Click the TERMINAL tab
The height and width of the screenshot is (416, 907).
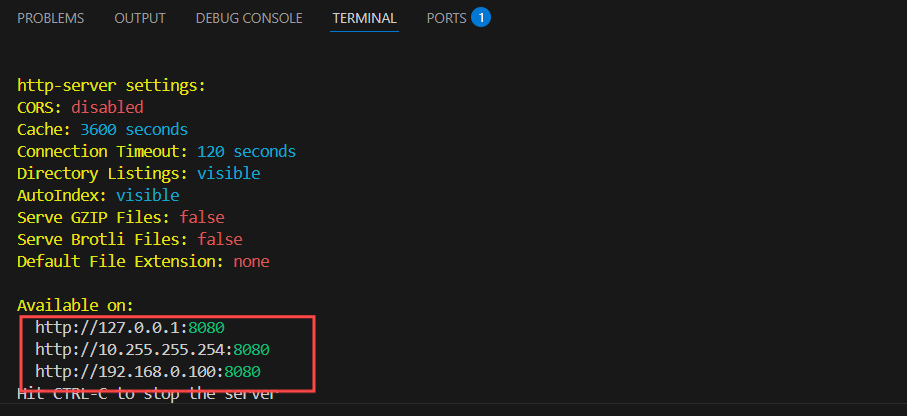coord(364,19)
